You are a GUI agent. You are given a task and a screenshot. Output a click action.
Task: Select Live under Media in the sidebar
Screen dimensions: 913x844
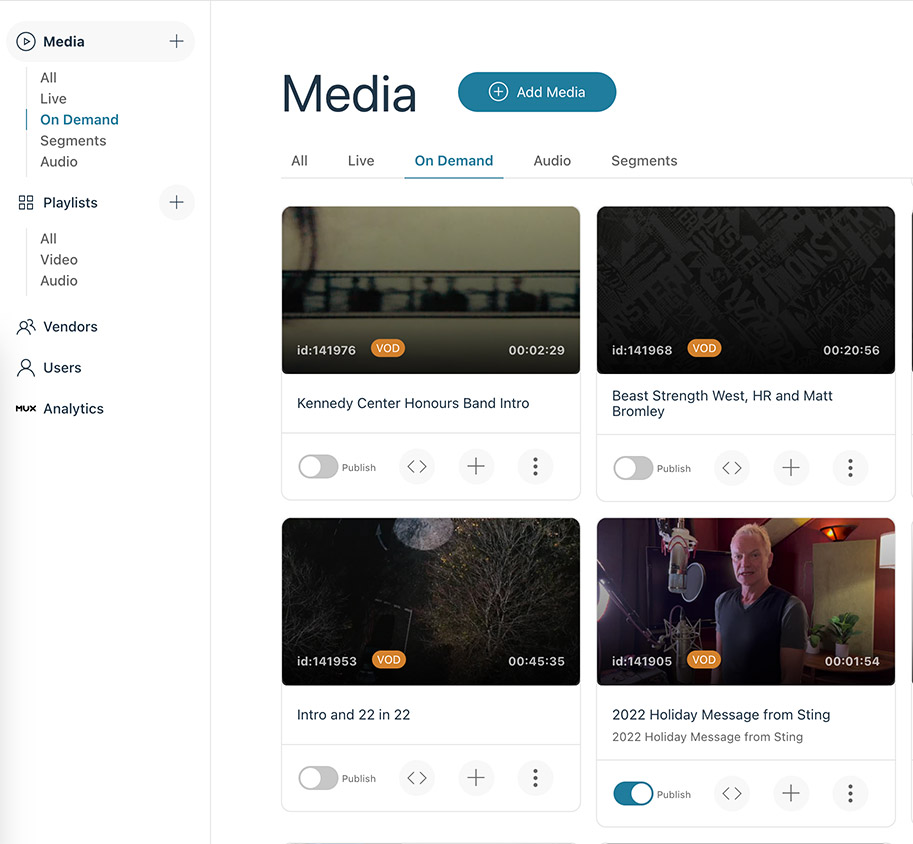click(53, 99)
